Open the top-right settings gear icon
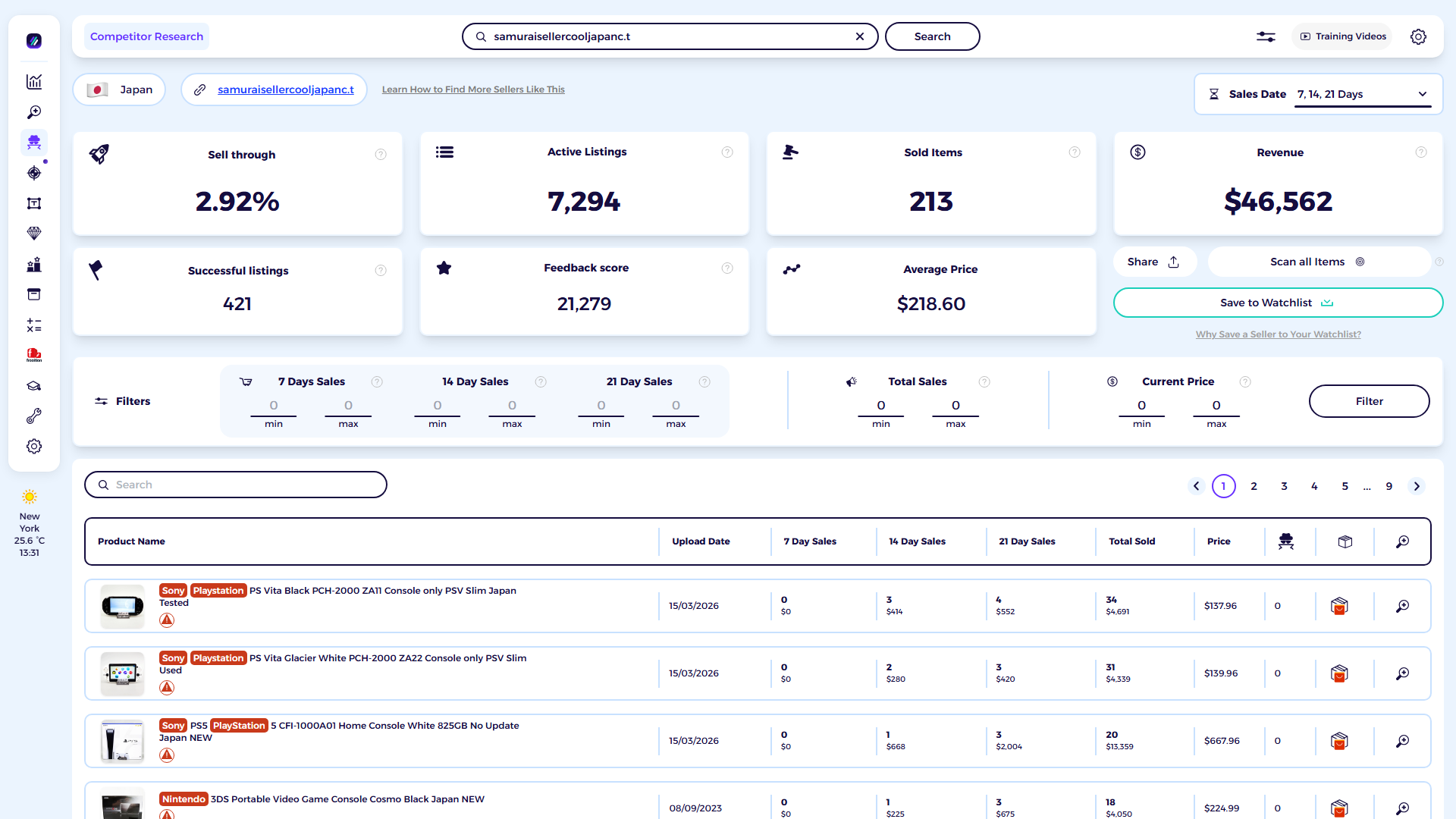The height and width of the screenshot is (819, 1456). click(x=1418, y=36)
